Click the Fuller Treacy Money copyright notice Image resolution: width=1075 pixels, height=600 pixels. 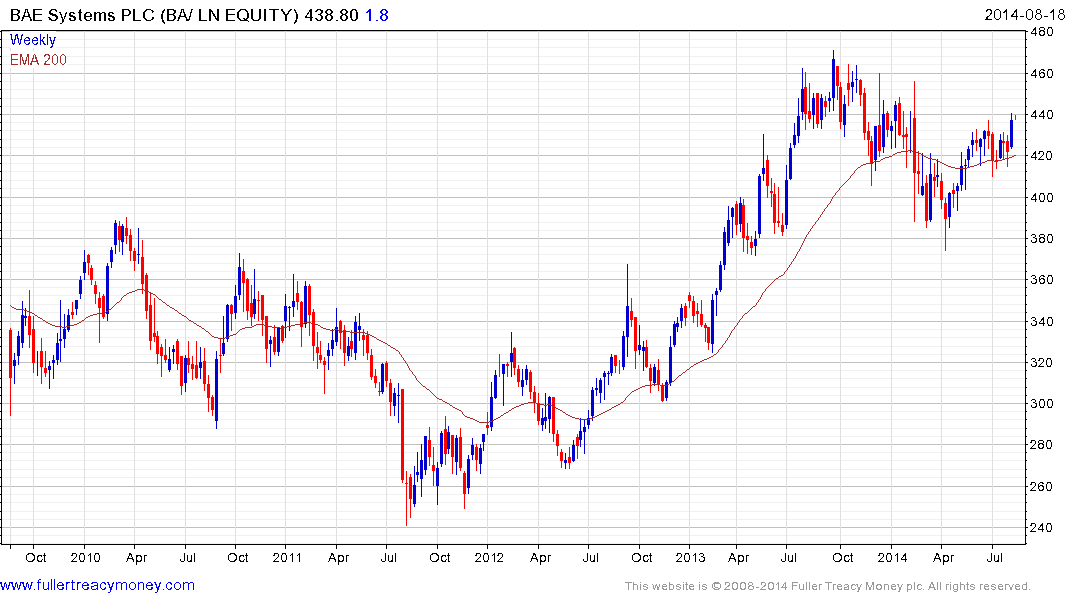pos(827,586)
